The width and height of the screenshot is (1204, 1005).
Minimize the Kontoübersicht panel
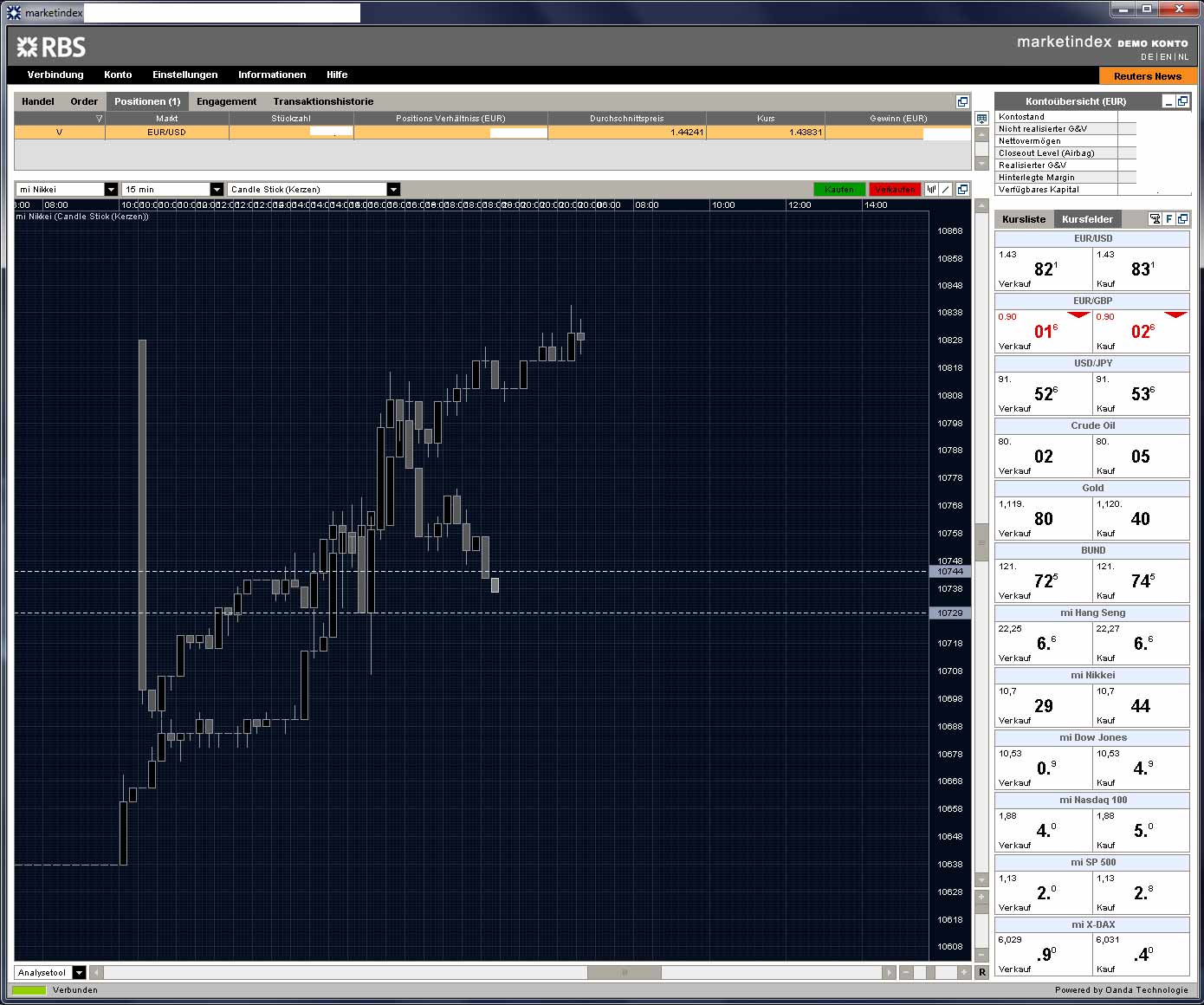point(1168,101)
